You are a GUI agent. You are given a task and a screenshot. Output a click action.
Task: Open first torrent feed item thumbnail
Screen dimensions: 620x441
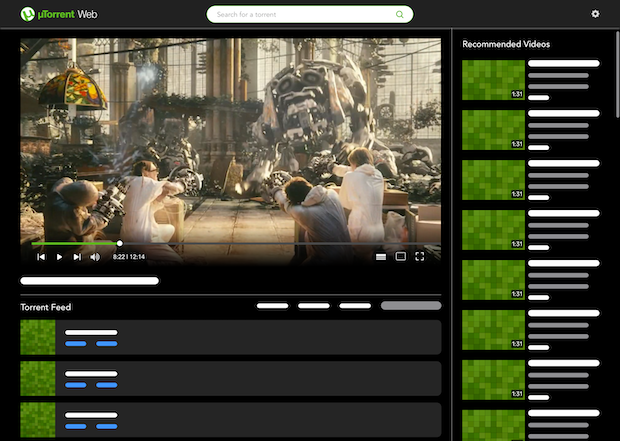[38, 337]
